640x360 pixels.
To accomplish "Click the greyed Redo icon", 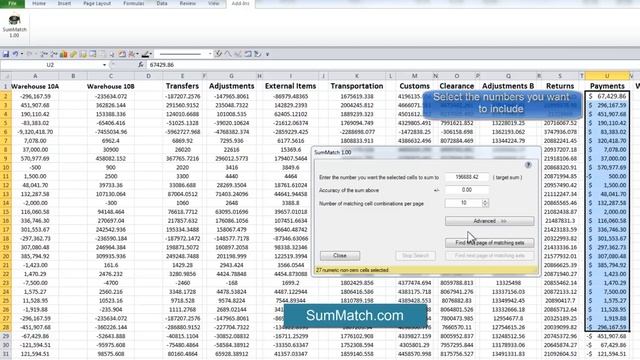I will pos(29,54).
